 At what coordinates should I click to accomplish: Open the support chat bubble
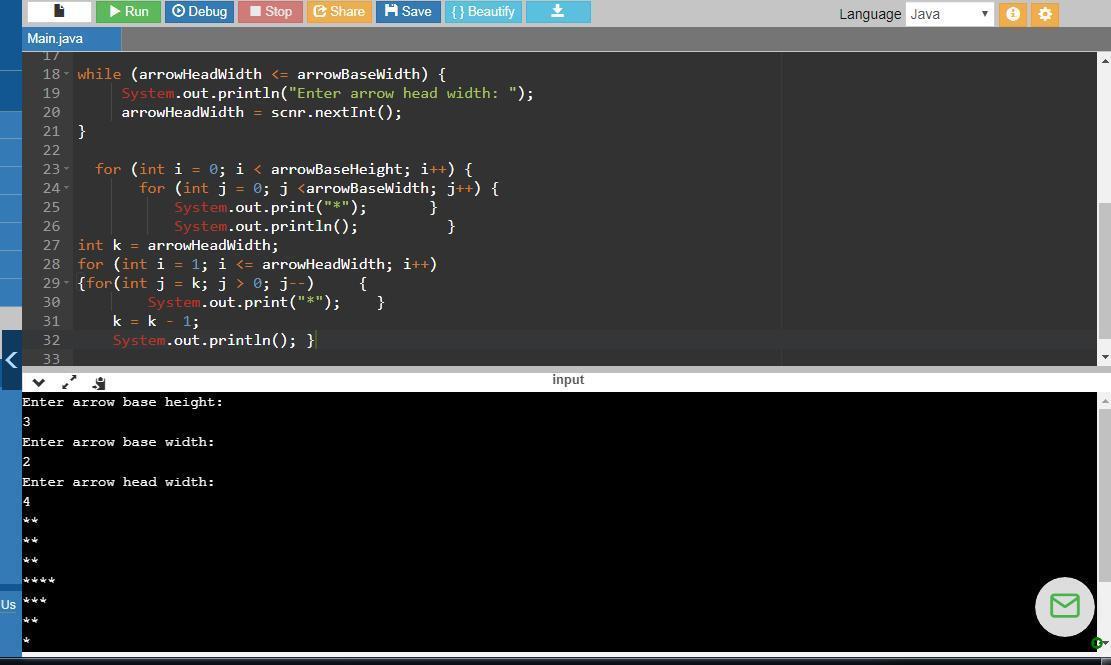tap(1063, 606)
